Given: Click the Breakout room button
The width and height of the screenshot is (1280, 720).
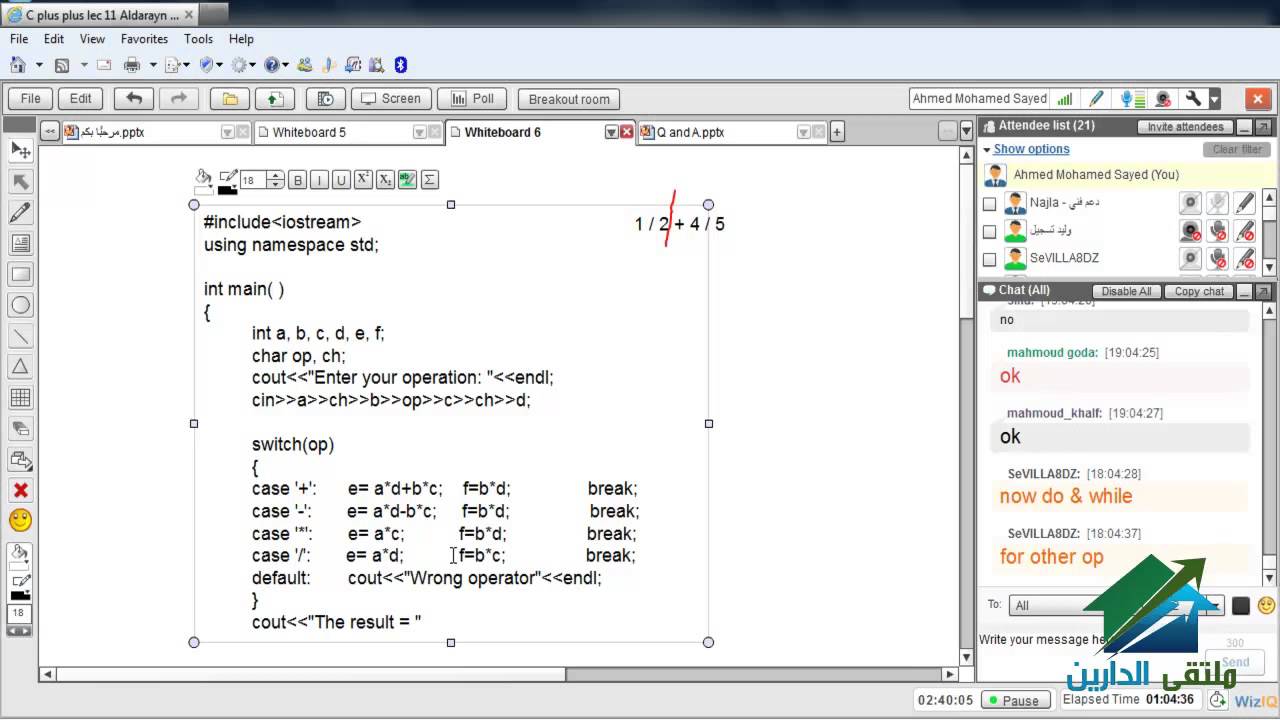Looking at the screenshot, I should (x=569, y=99).
